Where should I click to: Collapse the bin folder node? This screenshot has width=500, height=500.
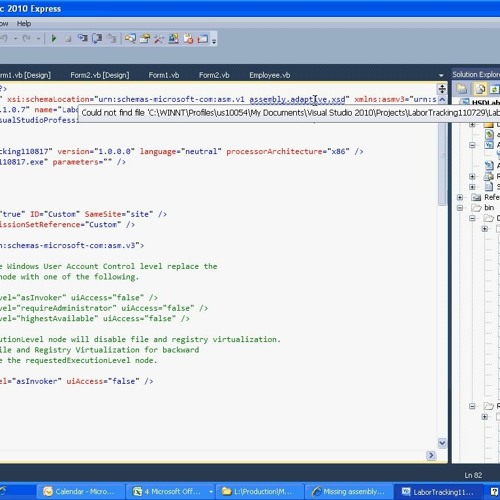point(460,208)
